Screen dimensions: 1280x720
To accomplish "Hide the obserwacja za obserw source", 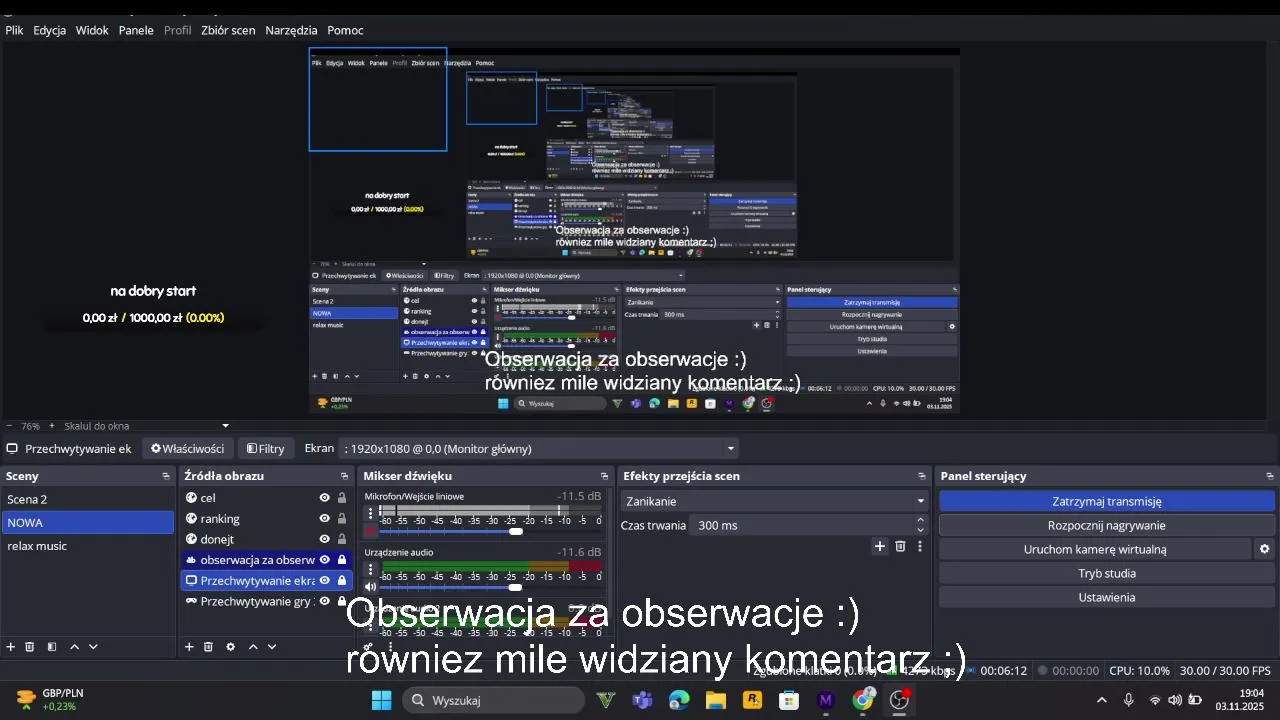I will tap(324, 560).
